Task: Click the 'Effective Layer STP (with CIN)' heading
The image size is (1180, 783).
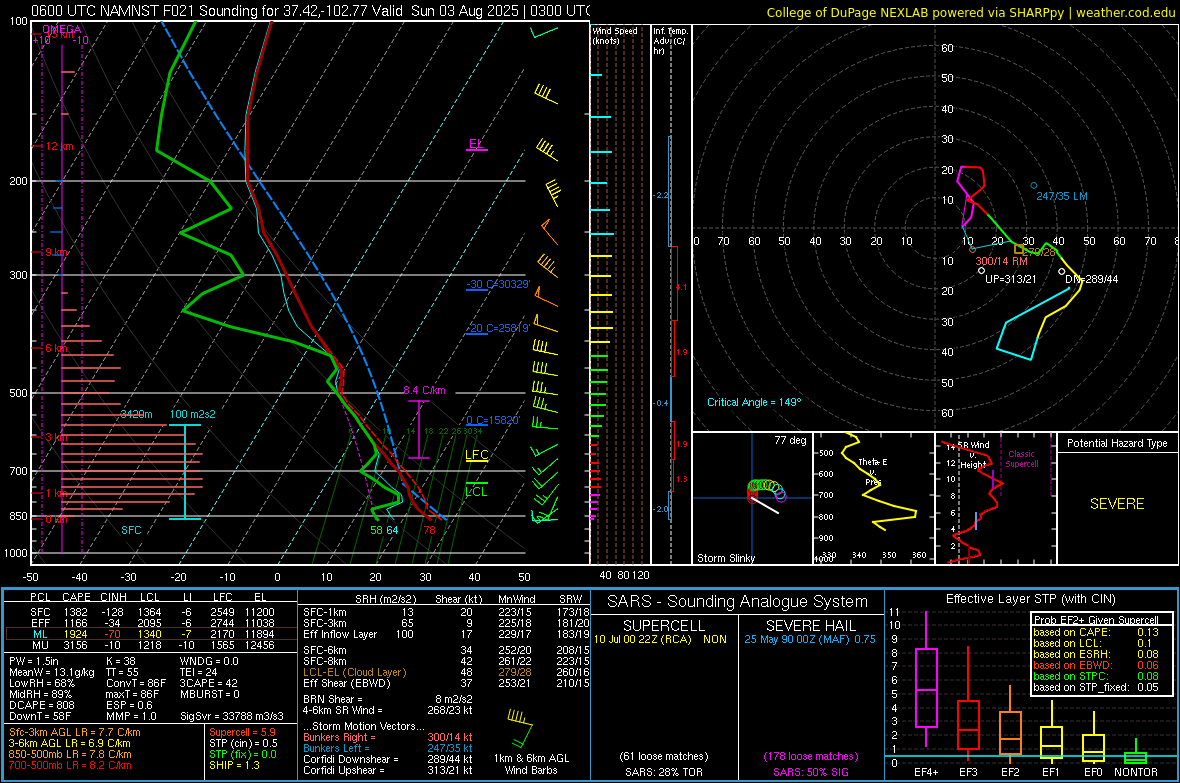Action: [x=1030, y=599]
